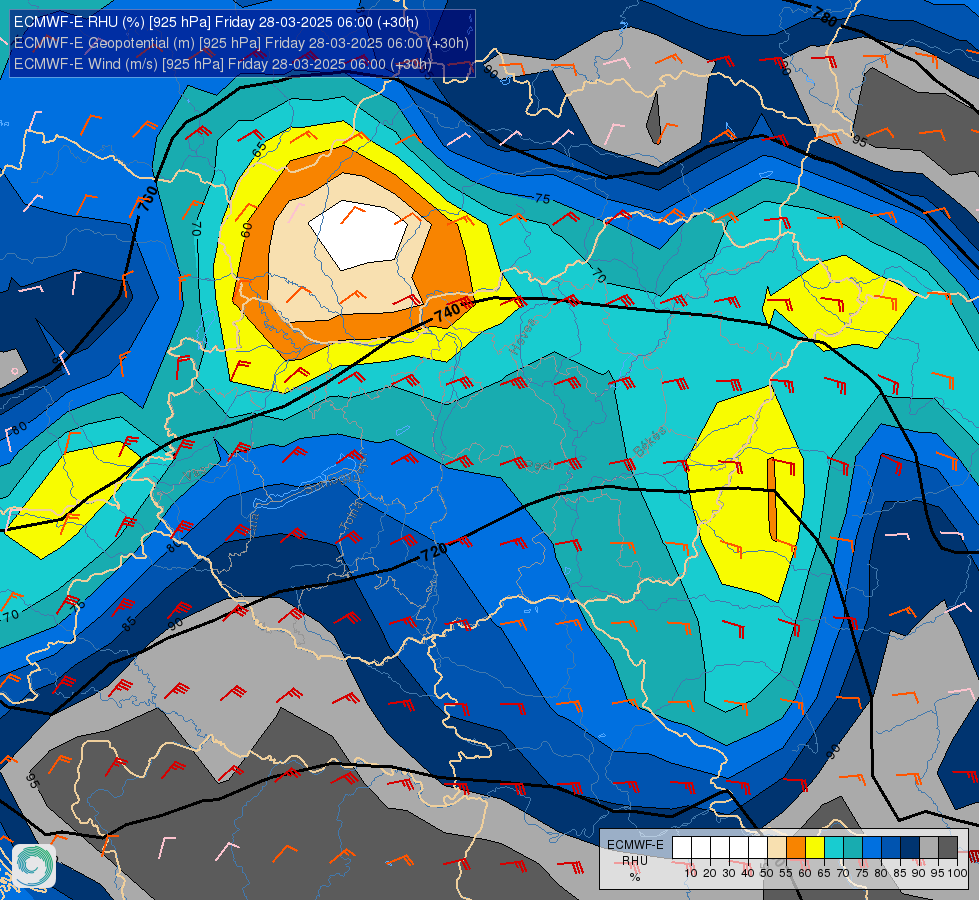This screenshot has width=979, height=900.
Task: Select the 'ECMWF-E RHU (%)' title line
Action: tap(216, 22)
